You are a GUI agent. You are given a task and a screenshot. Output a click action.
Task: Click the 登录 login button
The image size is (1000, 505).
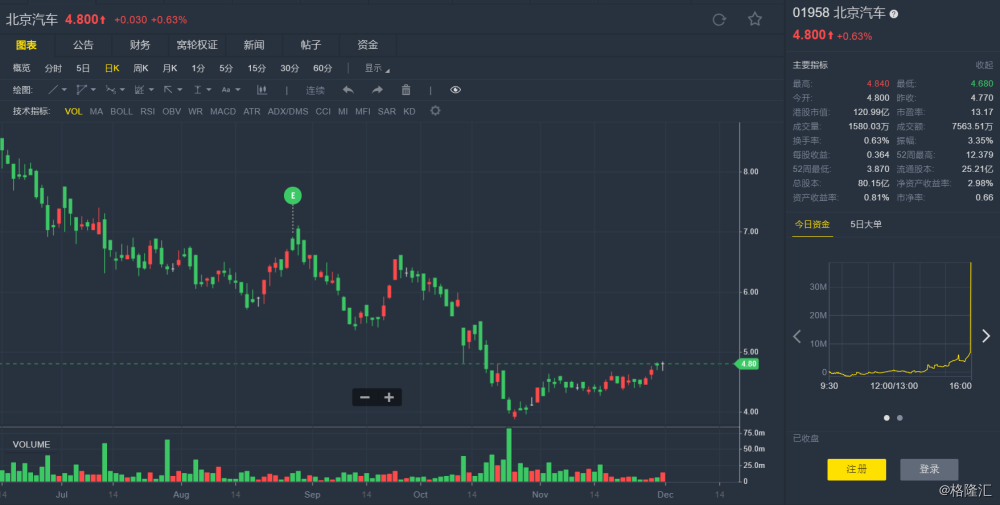point(929,469)
